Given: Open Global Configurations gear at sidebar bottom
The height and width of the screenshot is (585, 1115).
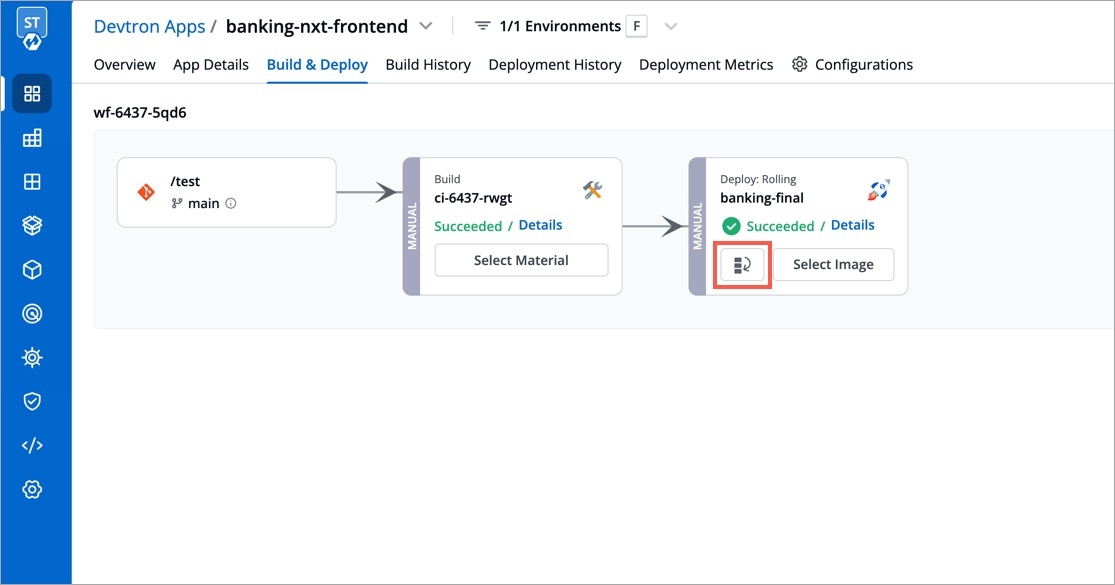Looking at the screenshot, I should coord(32,489).
